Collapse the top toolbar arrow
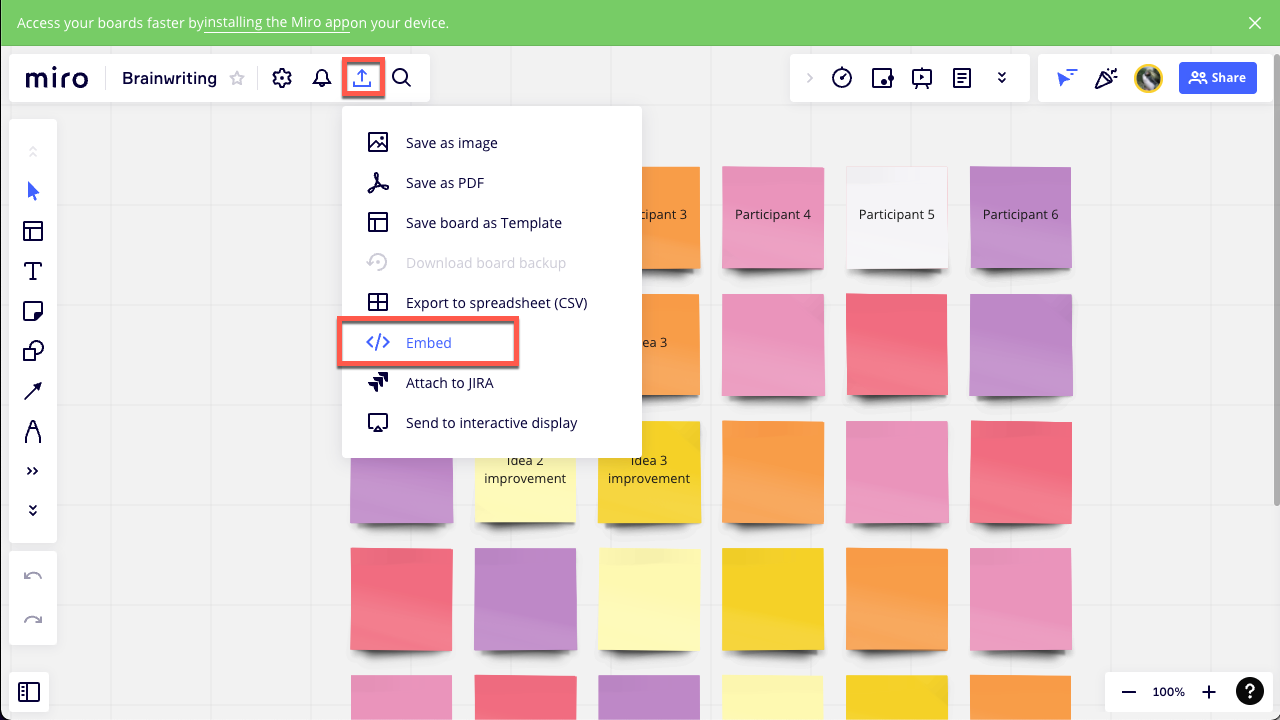The image size is (1280, 720). pyautogui.click(x=810, y=78)
